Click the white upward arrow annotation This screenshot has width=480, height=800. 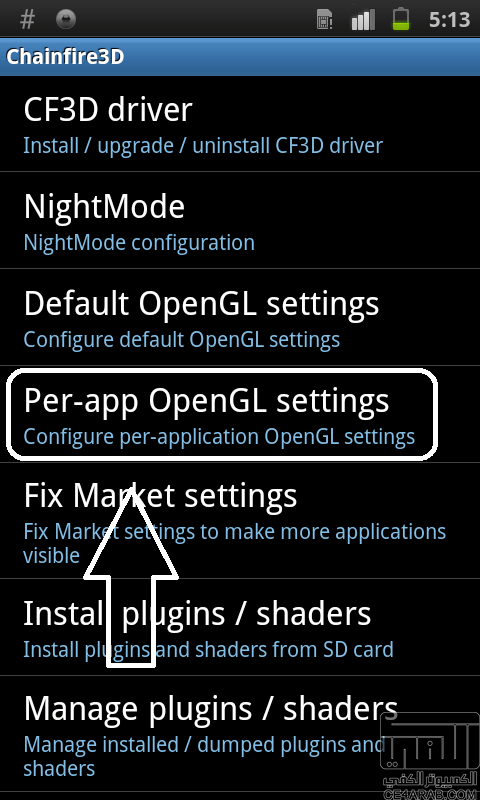pyautogui.click(x=131, y=577)
